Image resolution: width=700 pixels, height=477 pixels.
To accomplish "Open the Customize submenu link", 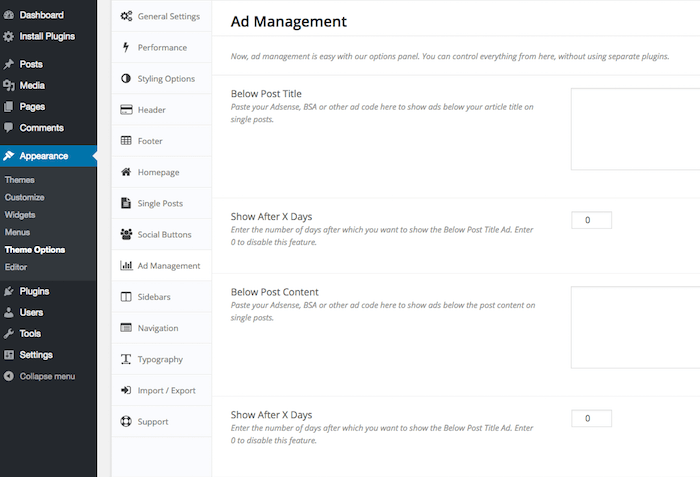I will pos(25,197).
